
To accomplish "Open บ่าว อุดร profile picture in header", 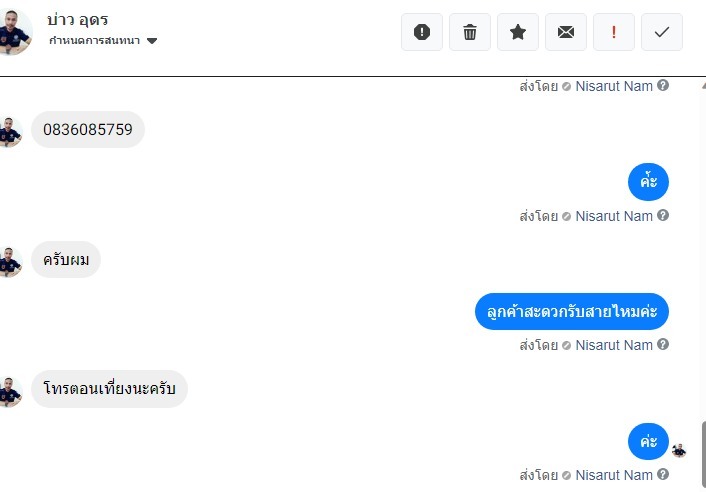I will [x=14, y=32].
